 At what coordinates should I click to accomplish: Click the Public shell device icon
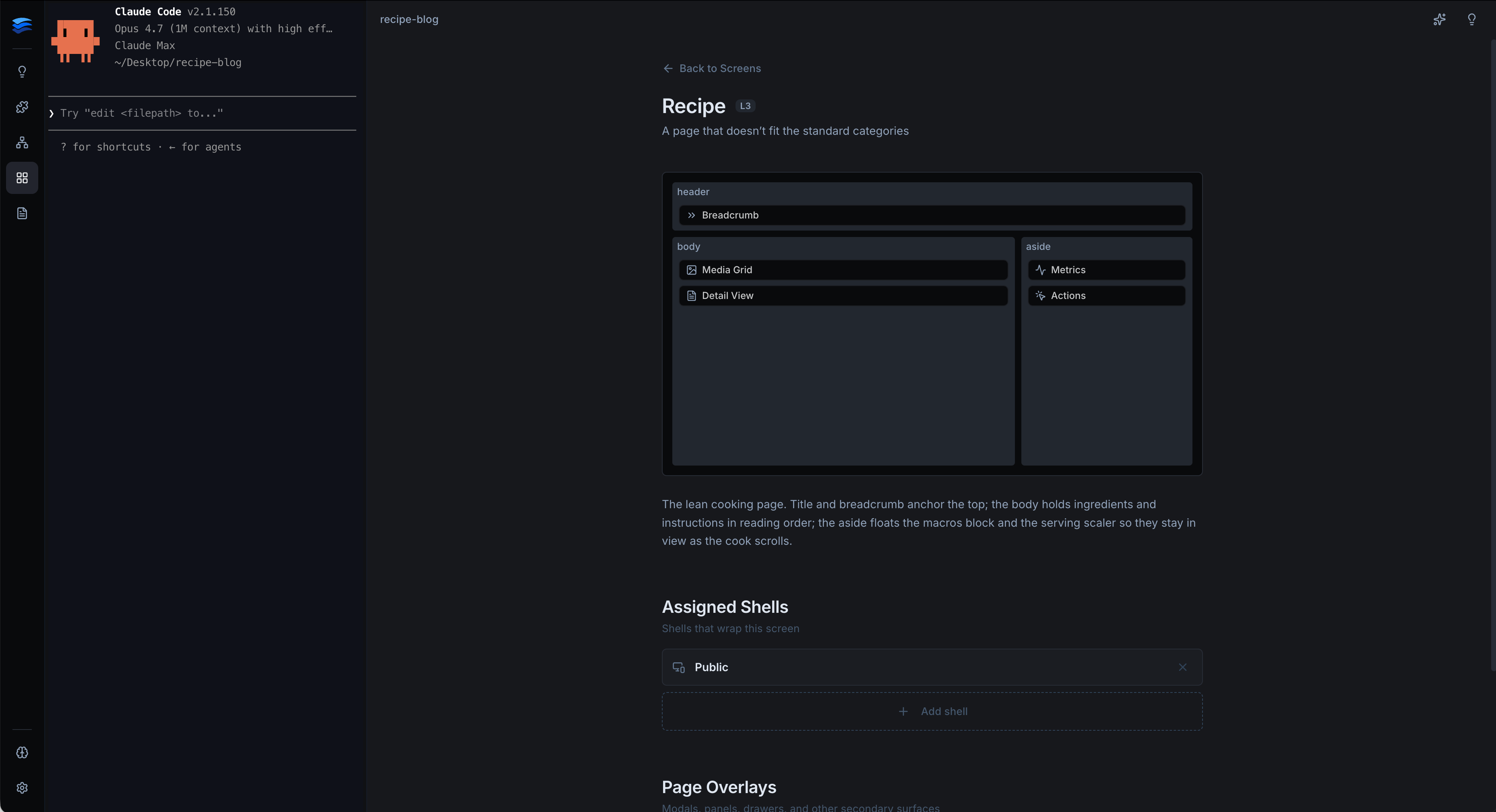pos(678,668)
